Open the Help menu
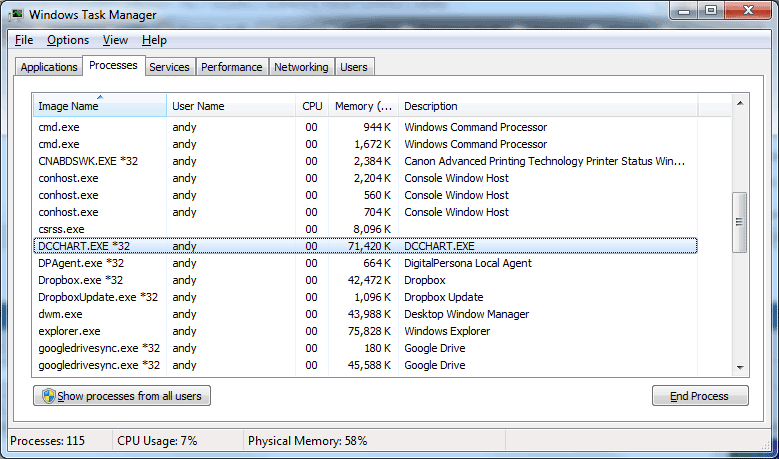Image resolution: width=779 pixels, height=459 pixels. [x=154, y=40]
